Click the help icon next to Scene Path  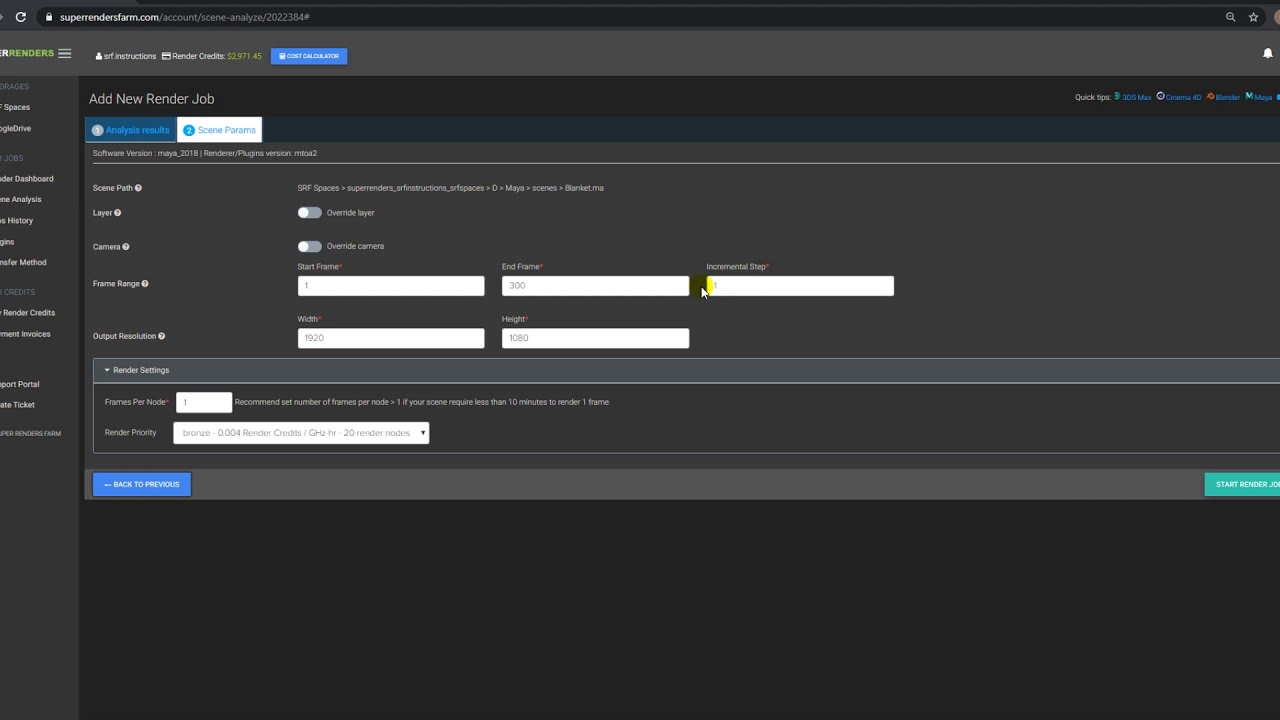pyautogui.click(x=138, y=188)
